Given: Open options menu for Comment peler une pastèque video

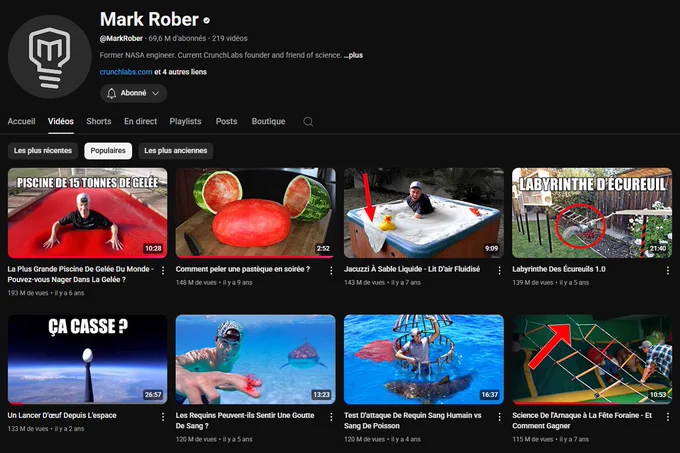Looking at the screenshot, I should pyautogui.click(x=331, y=270).
